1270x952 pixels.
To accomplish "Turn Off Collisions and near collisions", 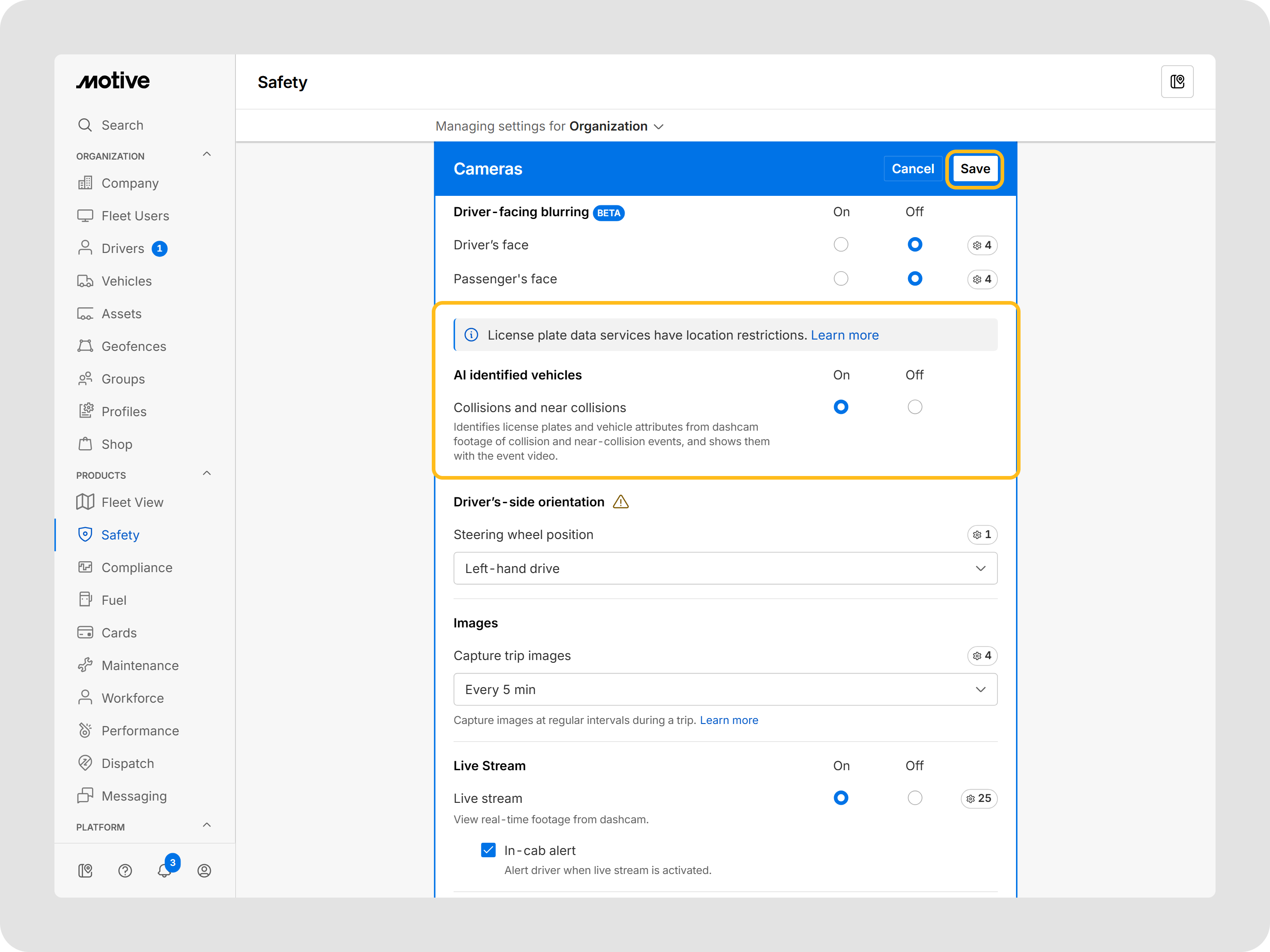I will coord(914,407).
